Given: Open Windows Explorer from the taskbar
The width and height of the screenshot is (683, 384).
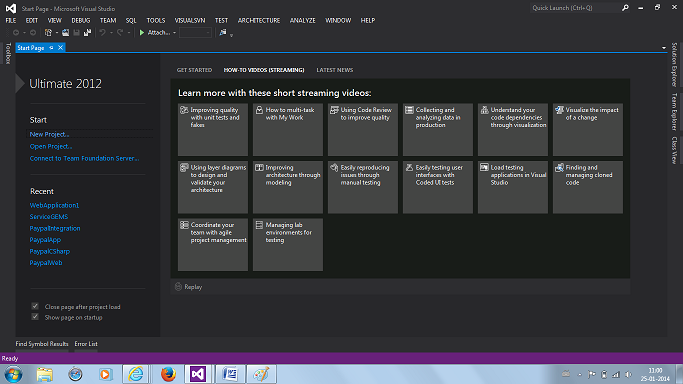Looking at the screenshot, I should [x=44, y=374].
